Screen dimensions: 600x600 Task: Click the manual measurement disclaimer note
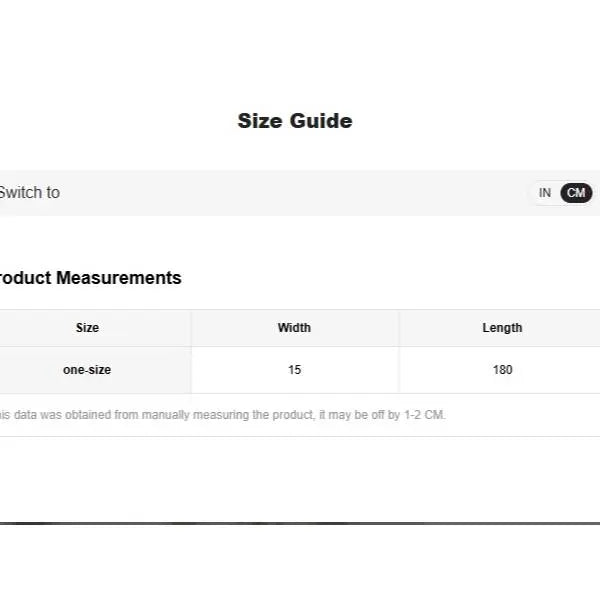click(223, 415)
